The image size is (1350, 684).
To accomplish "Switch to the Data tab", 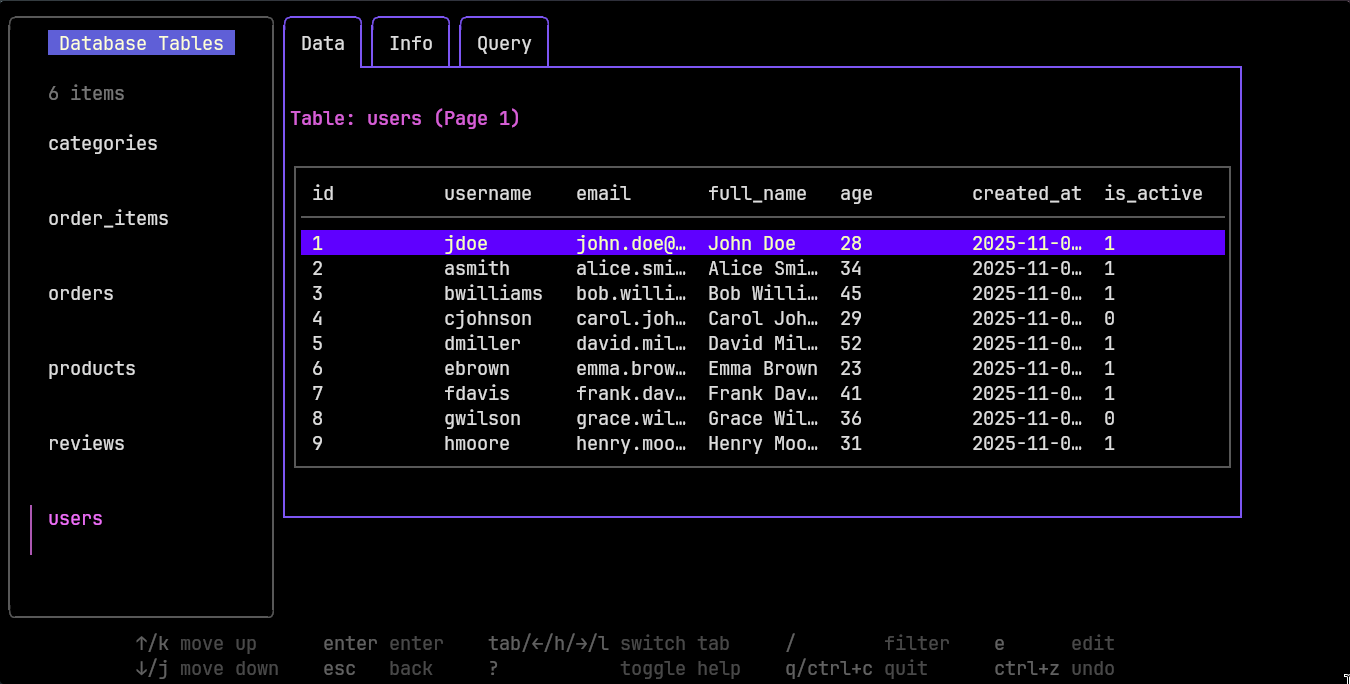I will tap(323, 43).
